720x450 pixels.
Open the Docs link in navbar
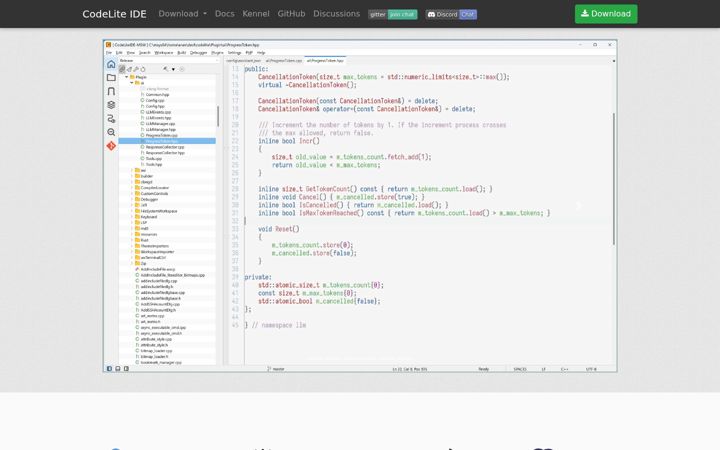(x=225, y=14)
